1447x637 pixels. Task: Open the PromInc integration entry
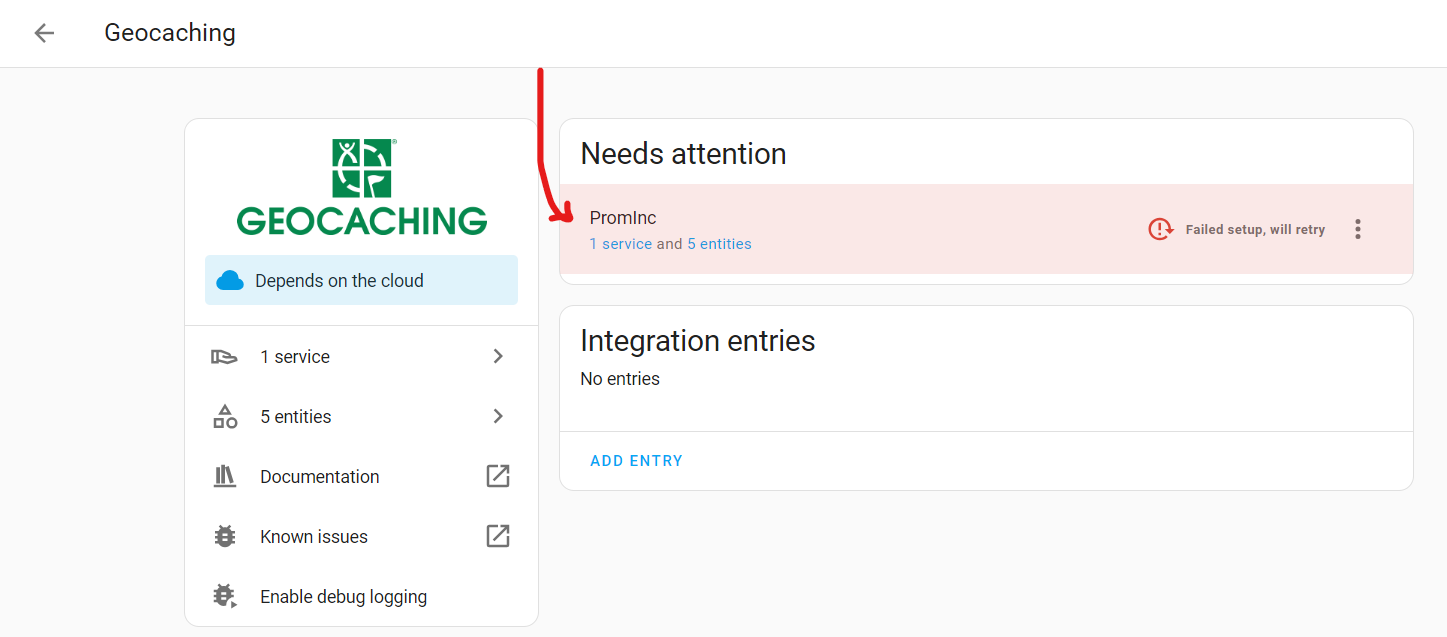coord(623,217)
